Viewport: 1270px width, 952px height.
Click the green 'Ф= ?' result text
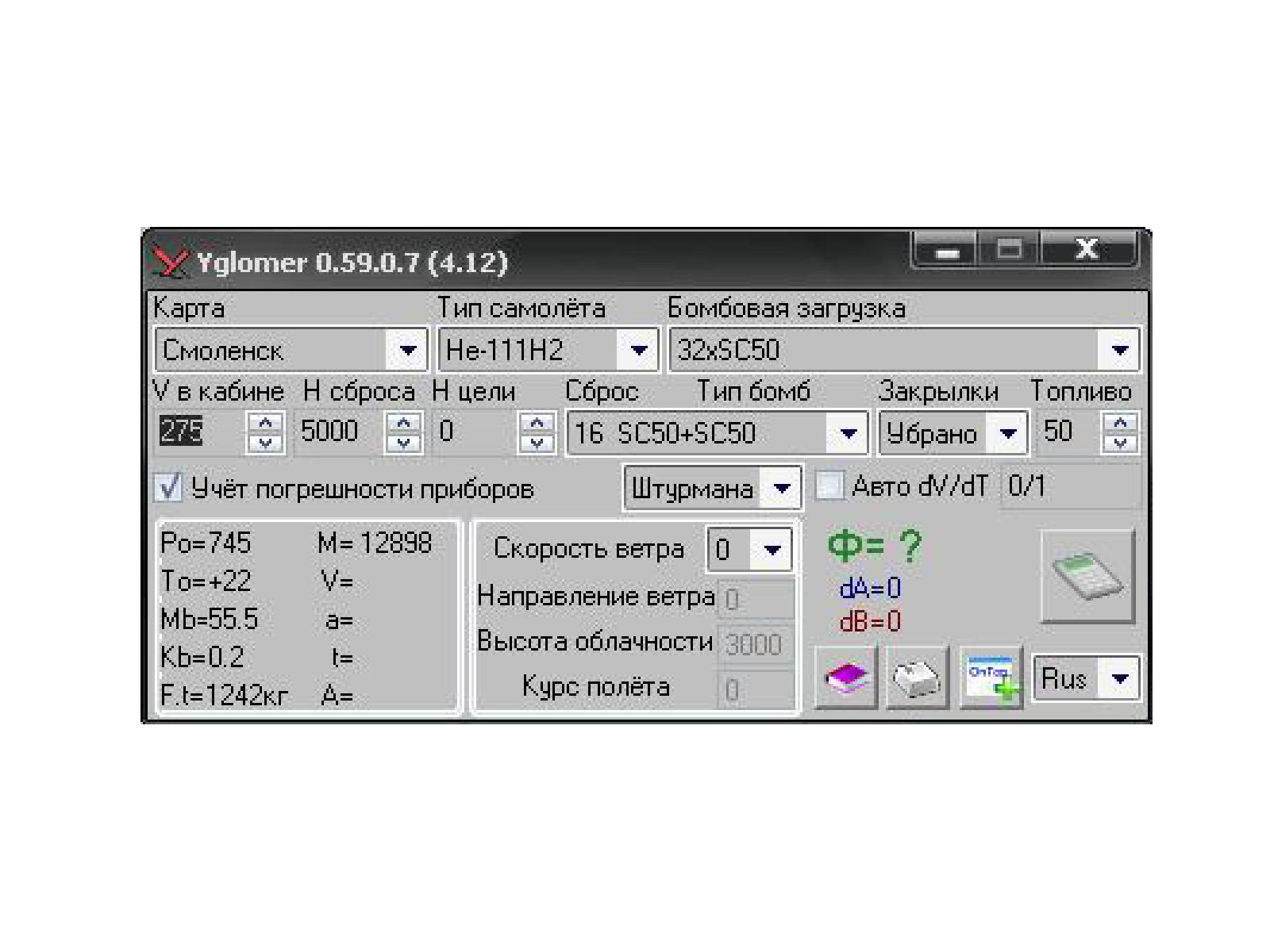[875, 547]
